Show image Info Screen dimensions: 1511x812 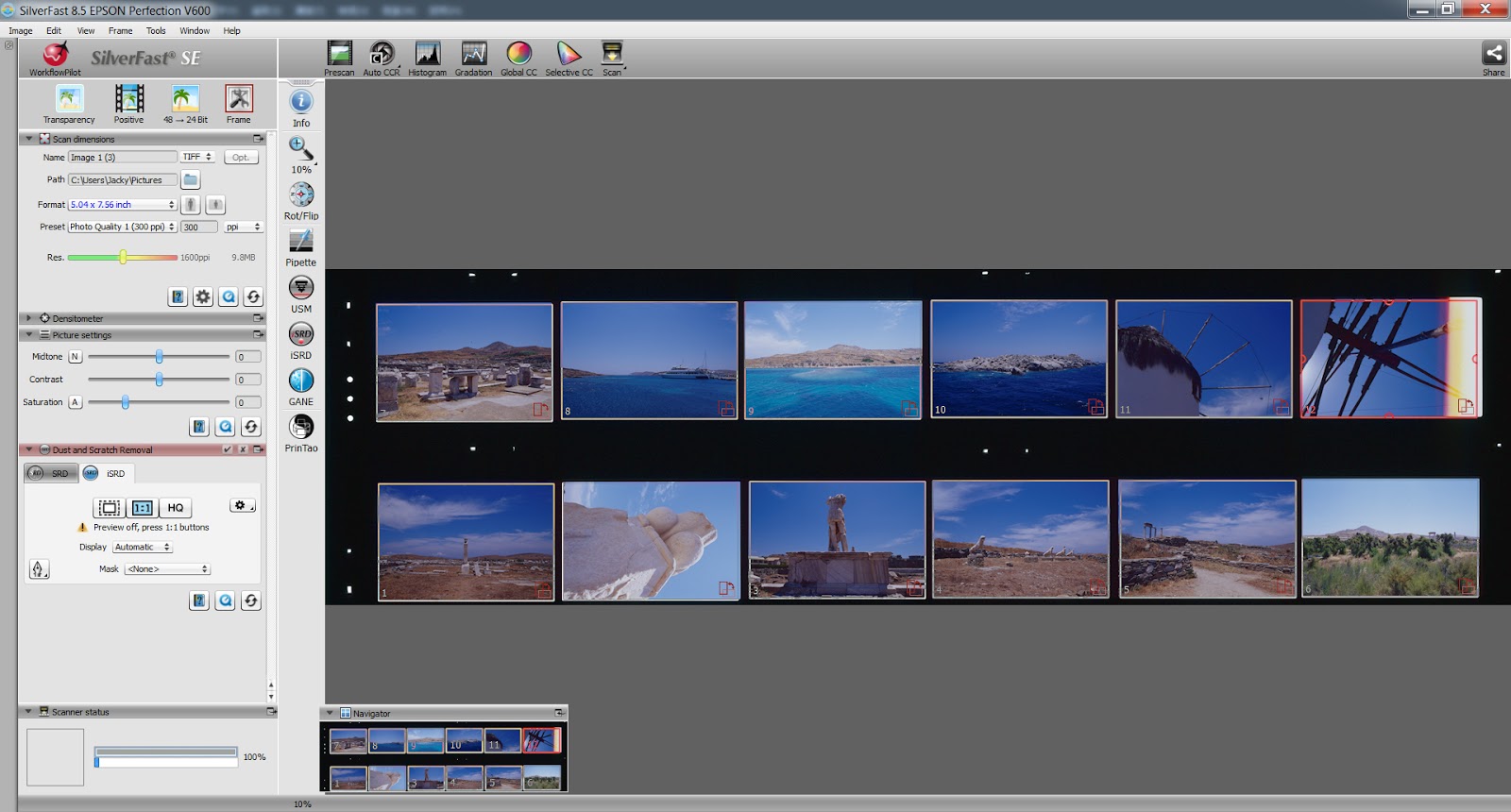[x=301, y=108]
